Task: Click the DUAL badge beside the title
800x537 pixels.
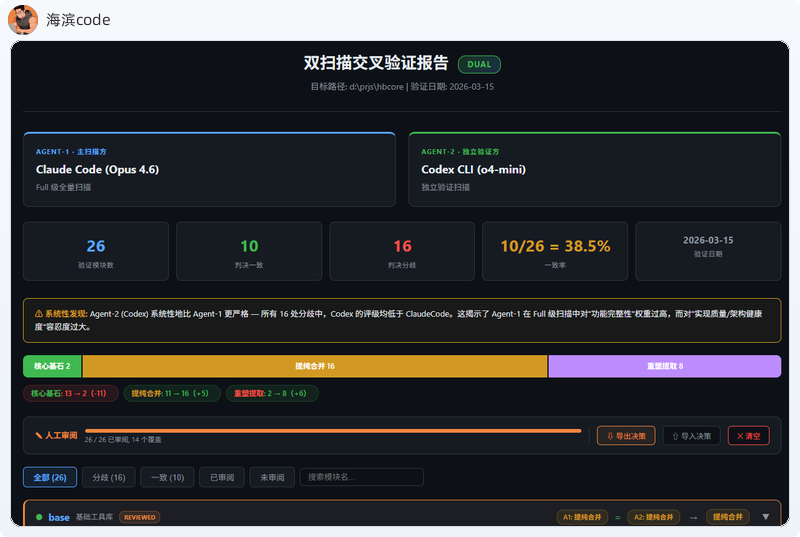Action: click(479, 64)
